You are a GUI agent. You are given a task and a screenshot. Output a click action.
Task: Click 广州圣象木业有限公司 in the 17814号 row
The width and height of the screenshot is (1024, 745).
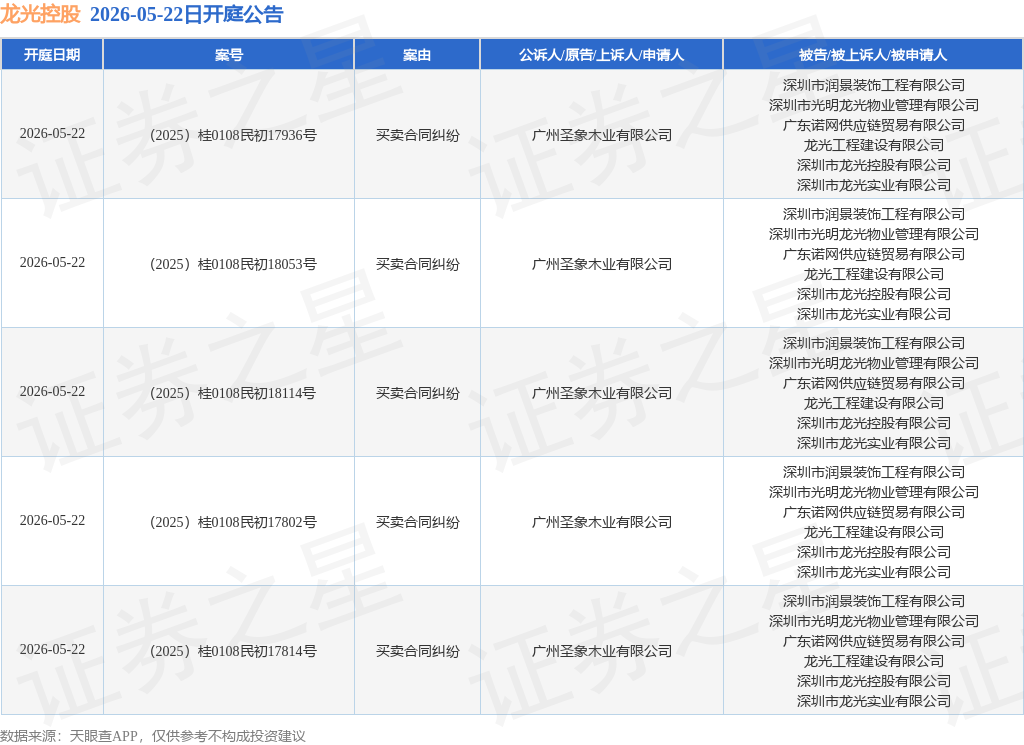tap(601, 651)
